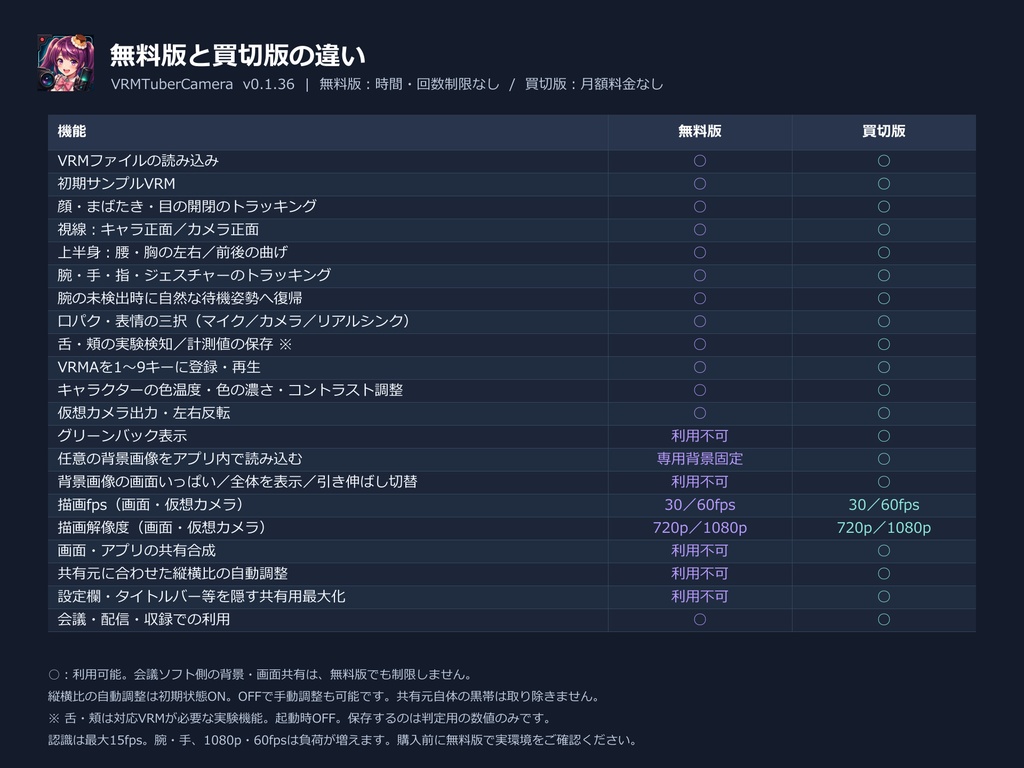Click 腕・手・指・ジェスチャーのトラッキング label
The width and height of the screenshot is (1024, 768).
[x=194, y=275]
